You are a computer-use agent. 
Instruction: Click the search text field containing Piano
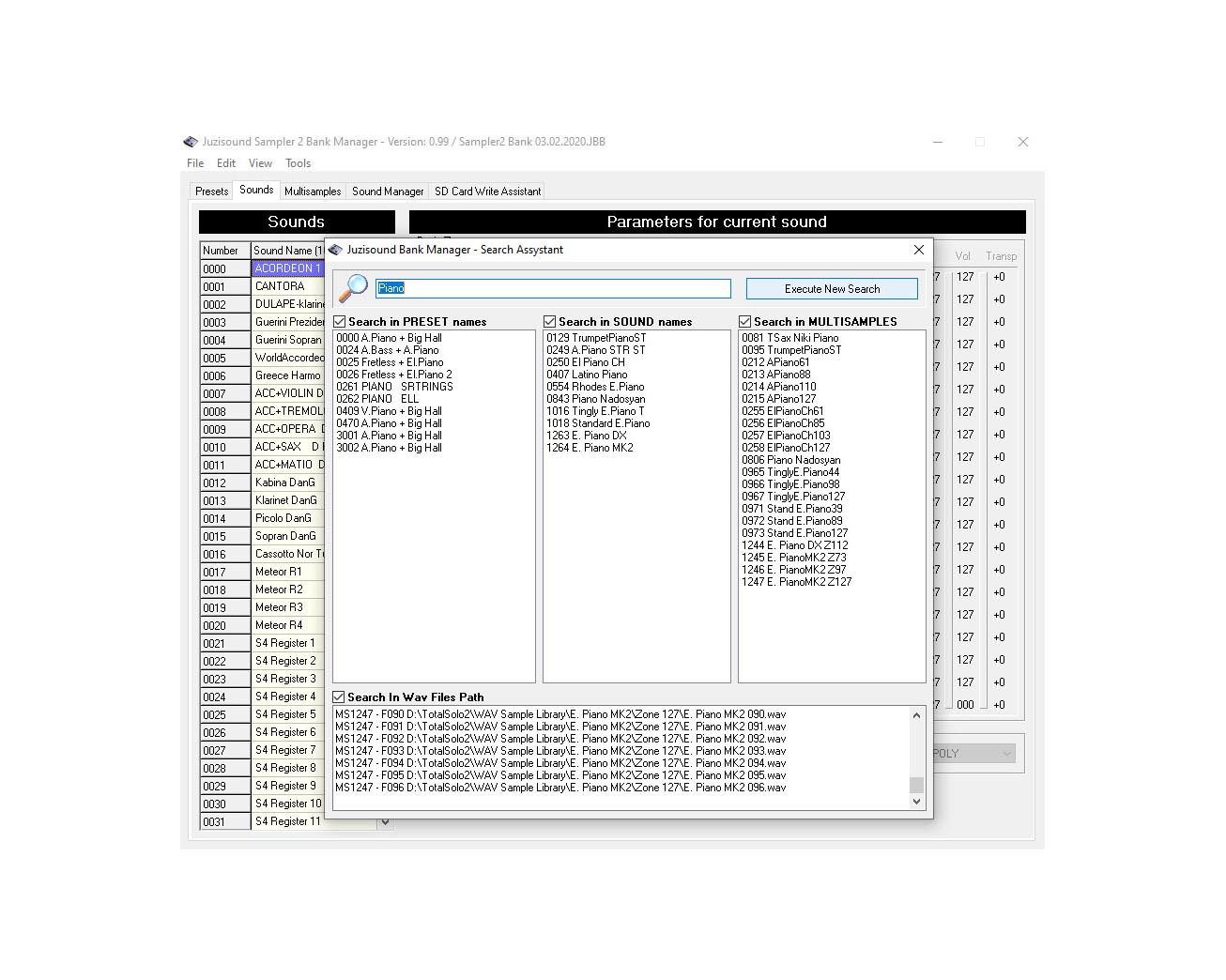click(552, 288)
